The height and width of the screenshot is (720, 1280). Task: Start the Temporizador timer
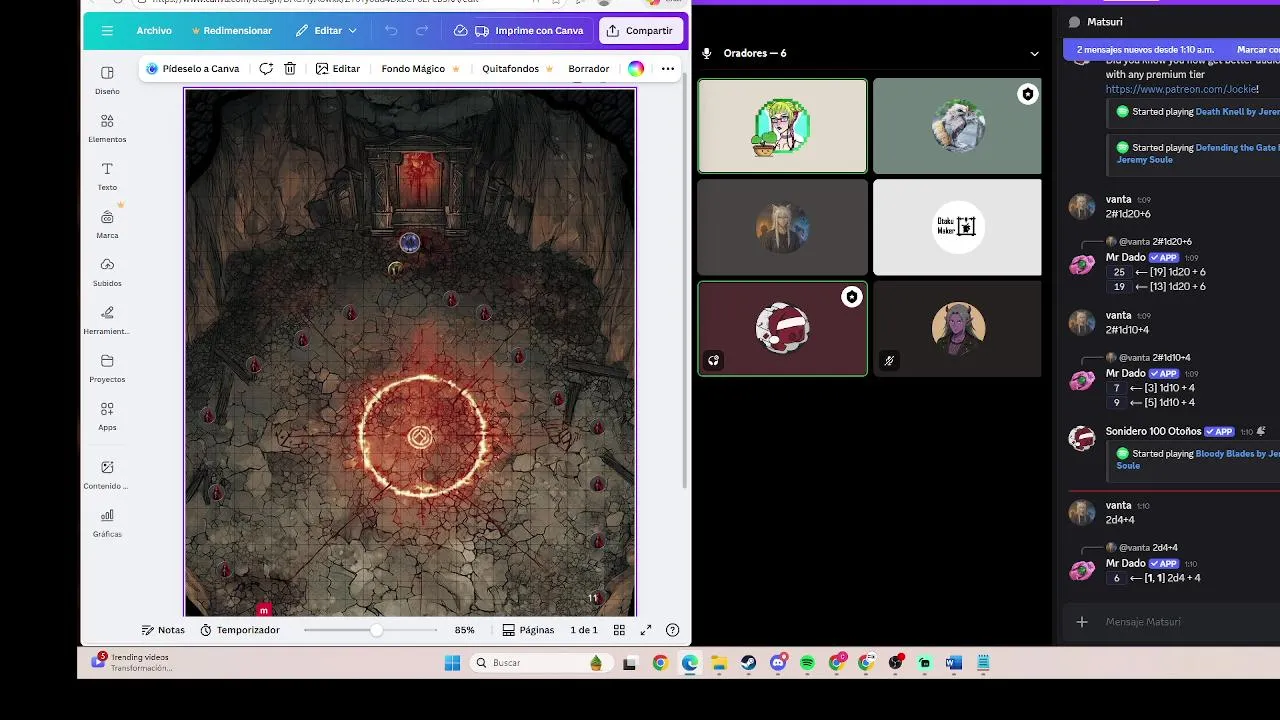[240, 630]
